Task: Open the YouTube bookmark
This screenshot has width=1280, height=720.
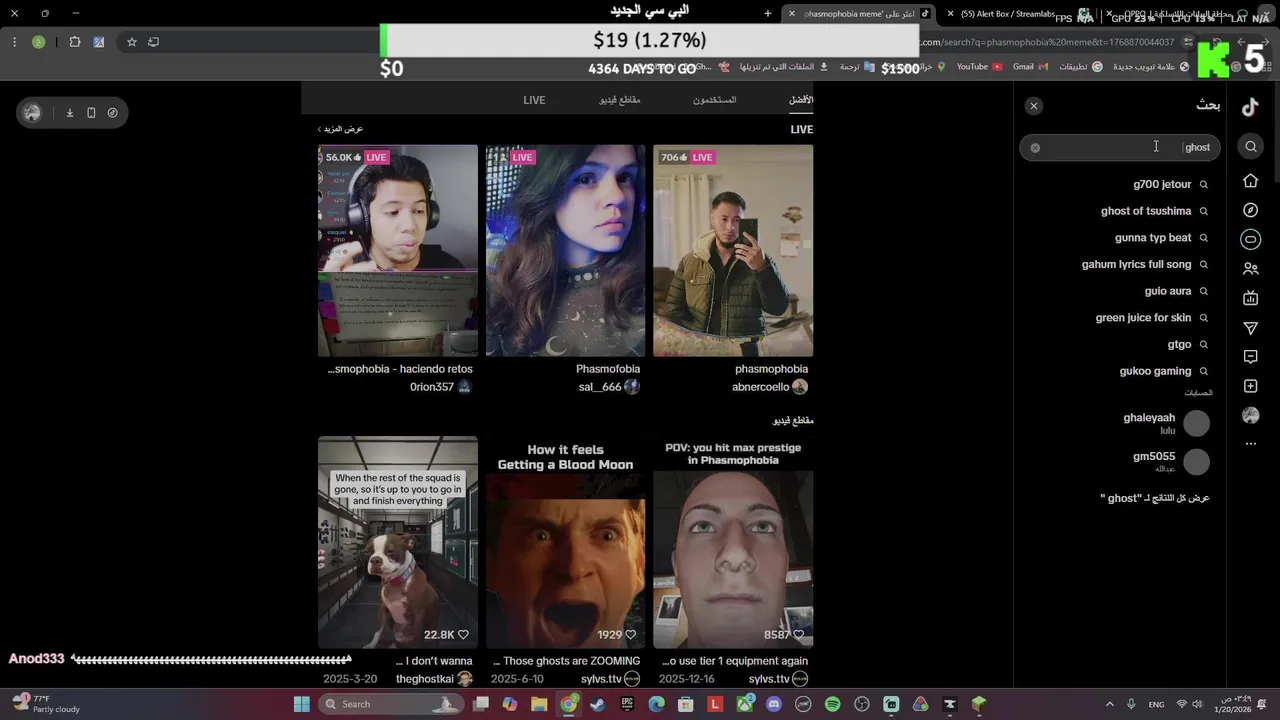Action: click(x=980, y=67)
